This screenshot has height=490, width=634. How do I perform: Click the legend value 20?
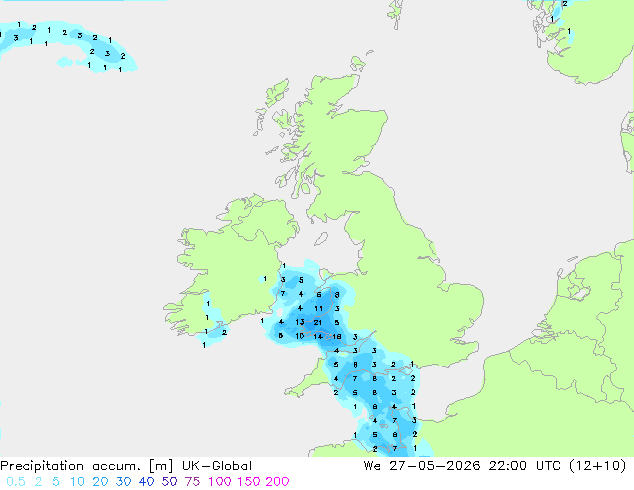[x=100, y=482]
